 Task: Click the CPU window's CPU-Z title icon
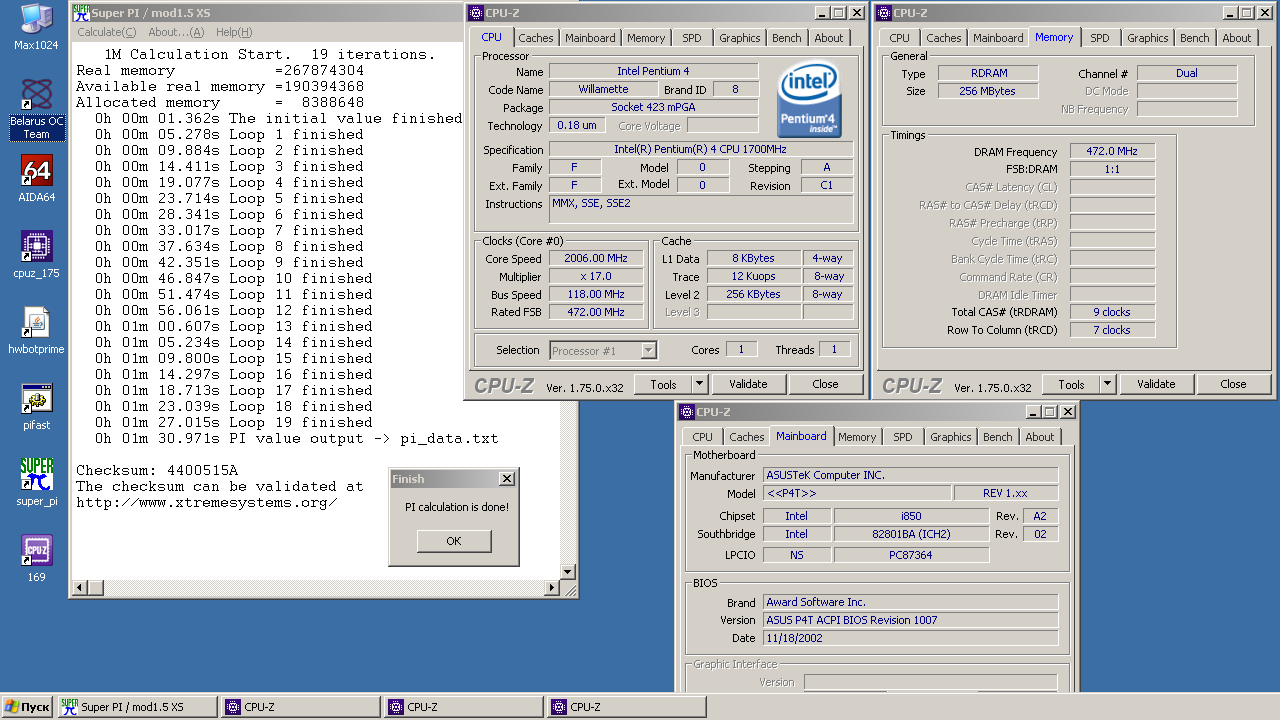click(x=476, y=13)
